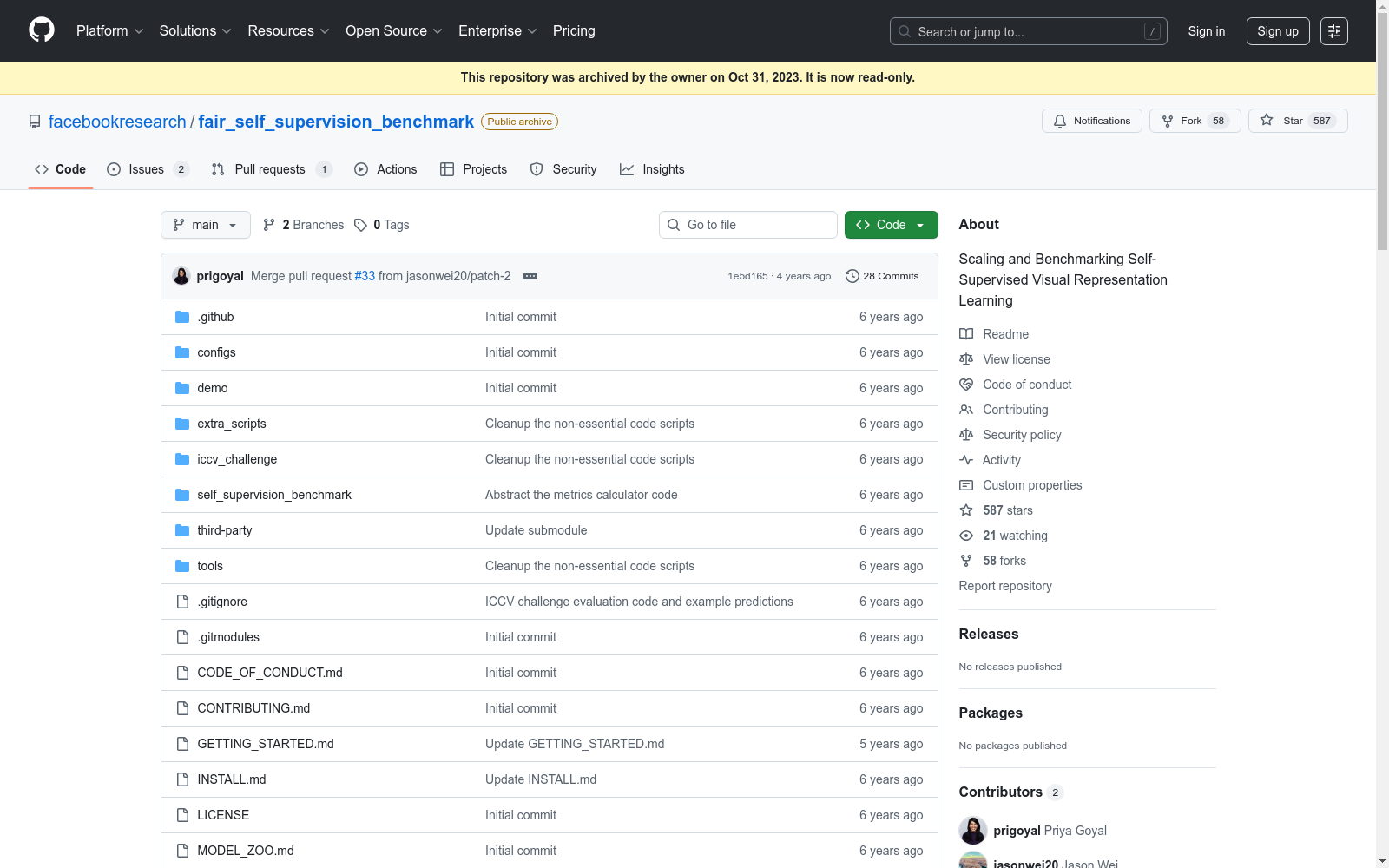Click the Sign in link
This screenshot has width=1389, height=868.
[x=1207, y=31]
